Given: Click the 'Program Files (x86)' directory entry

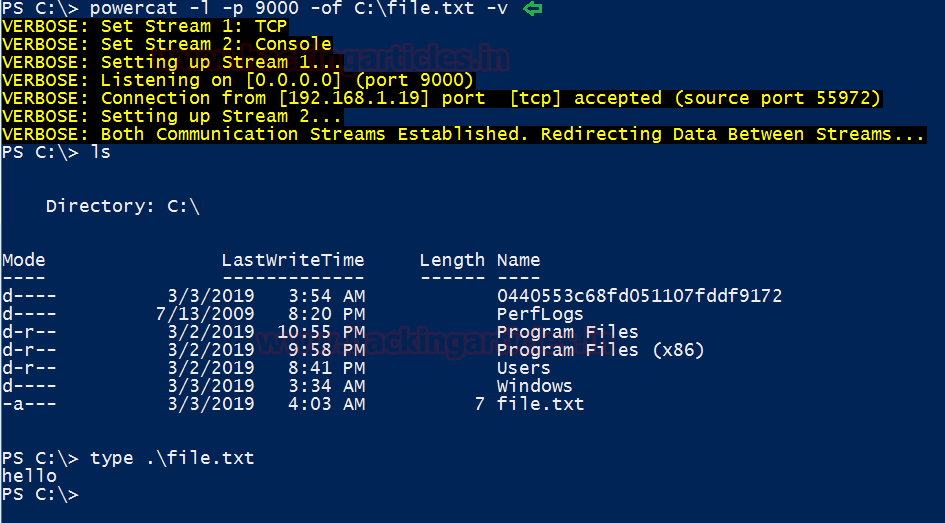Looking at the screenshot, I should coord(600,350).
